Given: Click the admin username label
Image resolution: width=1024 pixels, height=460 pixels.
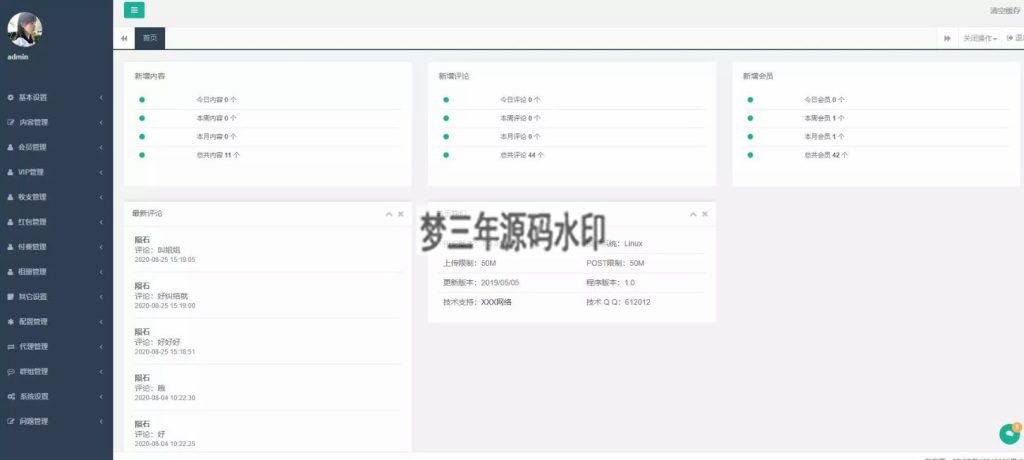Looking at the screenshot, I should click(18, 57).
